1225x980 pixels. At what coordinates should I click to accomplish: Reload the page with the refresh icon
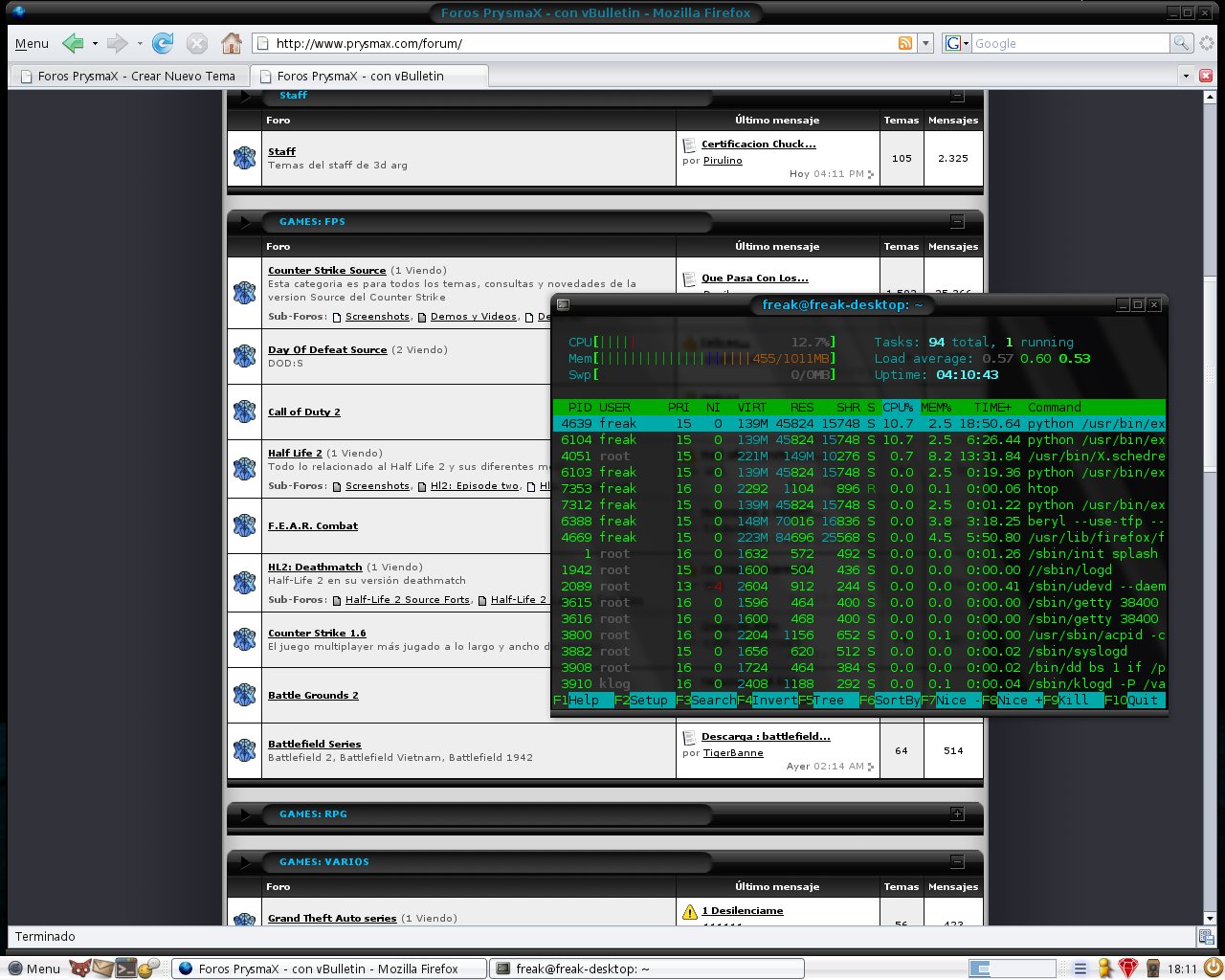163,43
